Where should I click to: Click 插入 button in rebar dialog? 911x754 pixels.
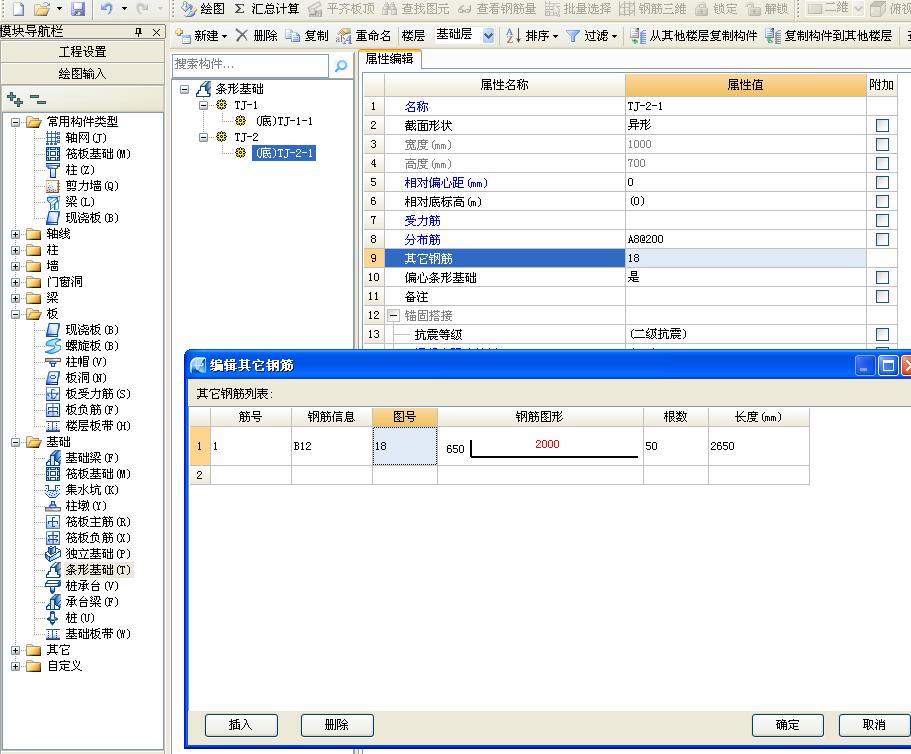tap(241, 725)
